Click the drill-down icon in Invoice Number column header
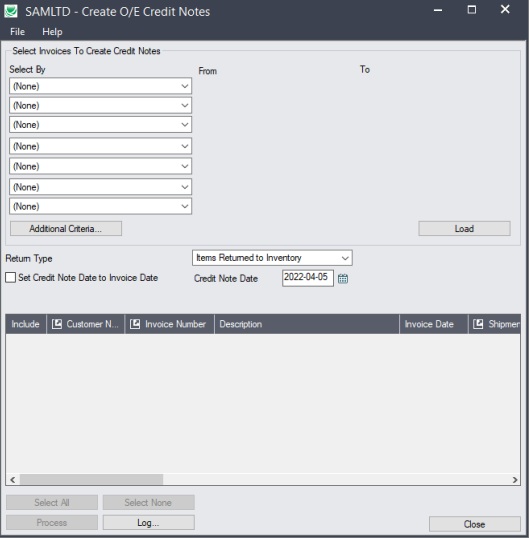 (135, 324)
